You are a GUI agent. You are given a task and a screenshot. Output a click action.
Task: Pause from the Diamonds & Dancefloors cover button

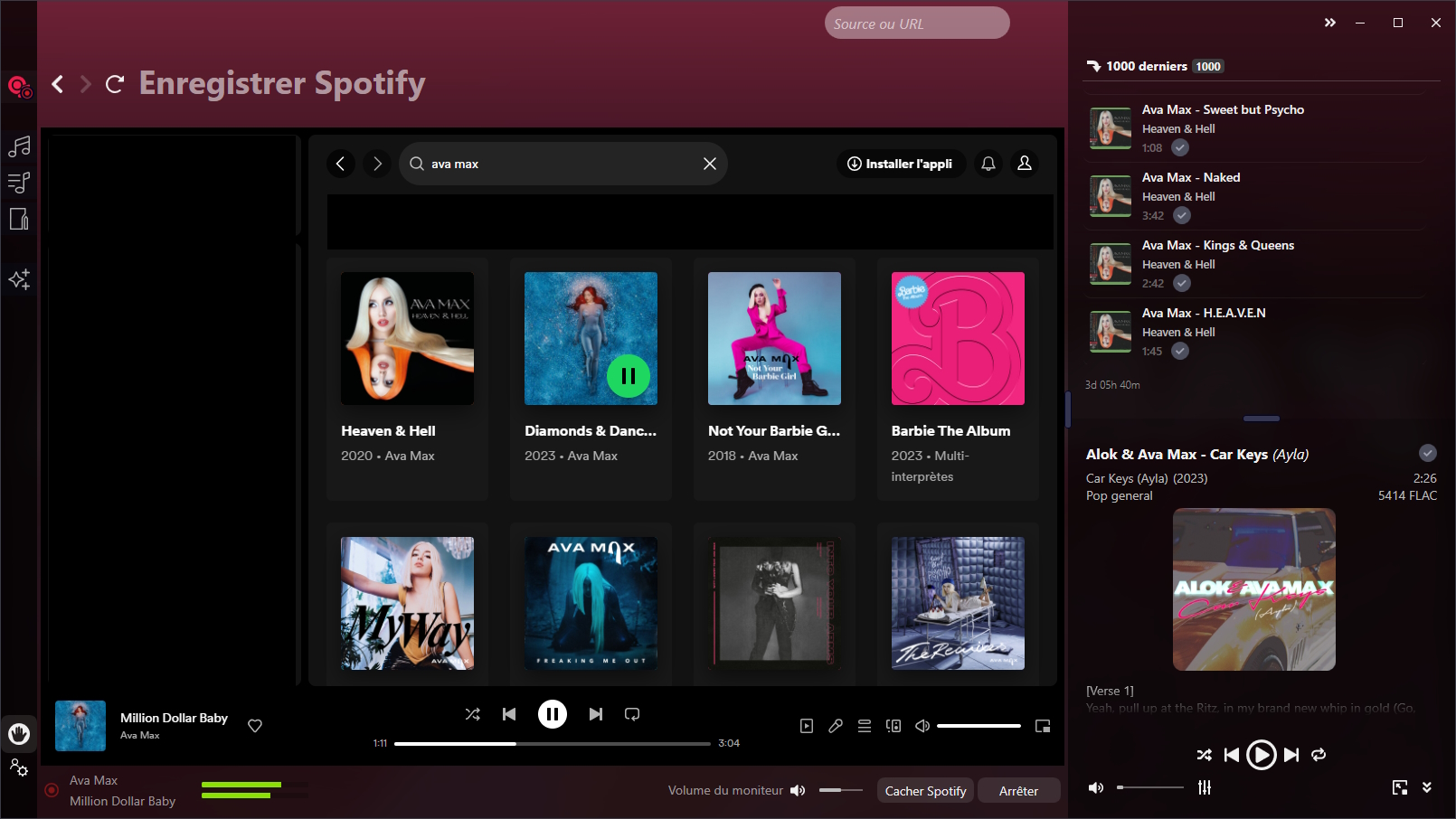point(629,376)
